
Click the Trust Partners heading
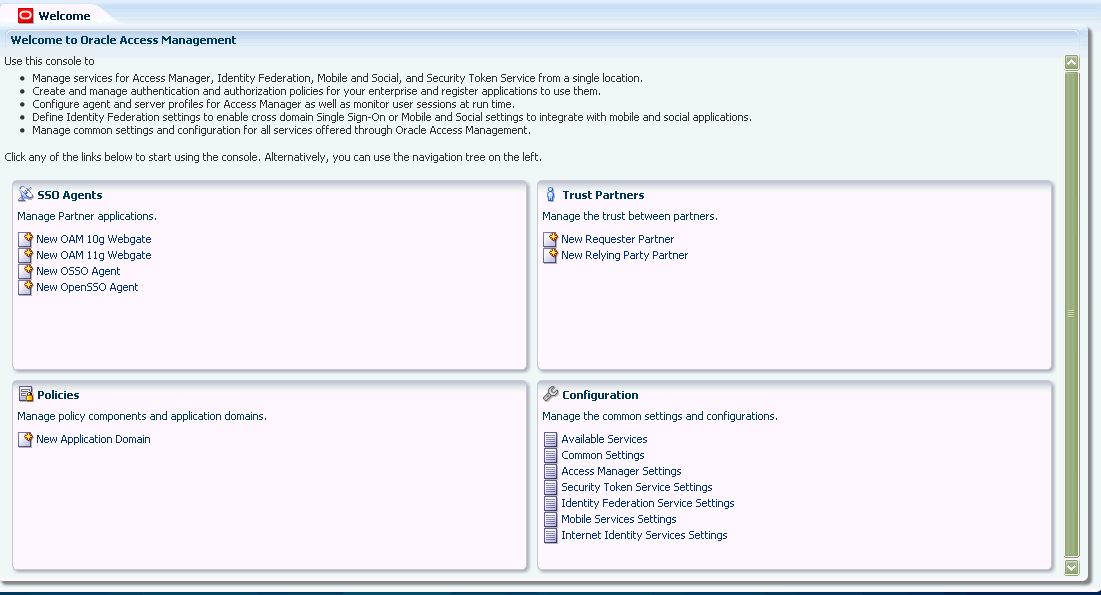point(603,195)
